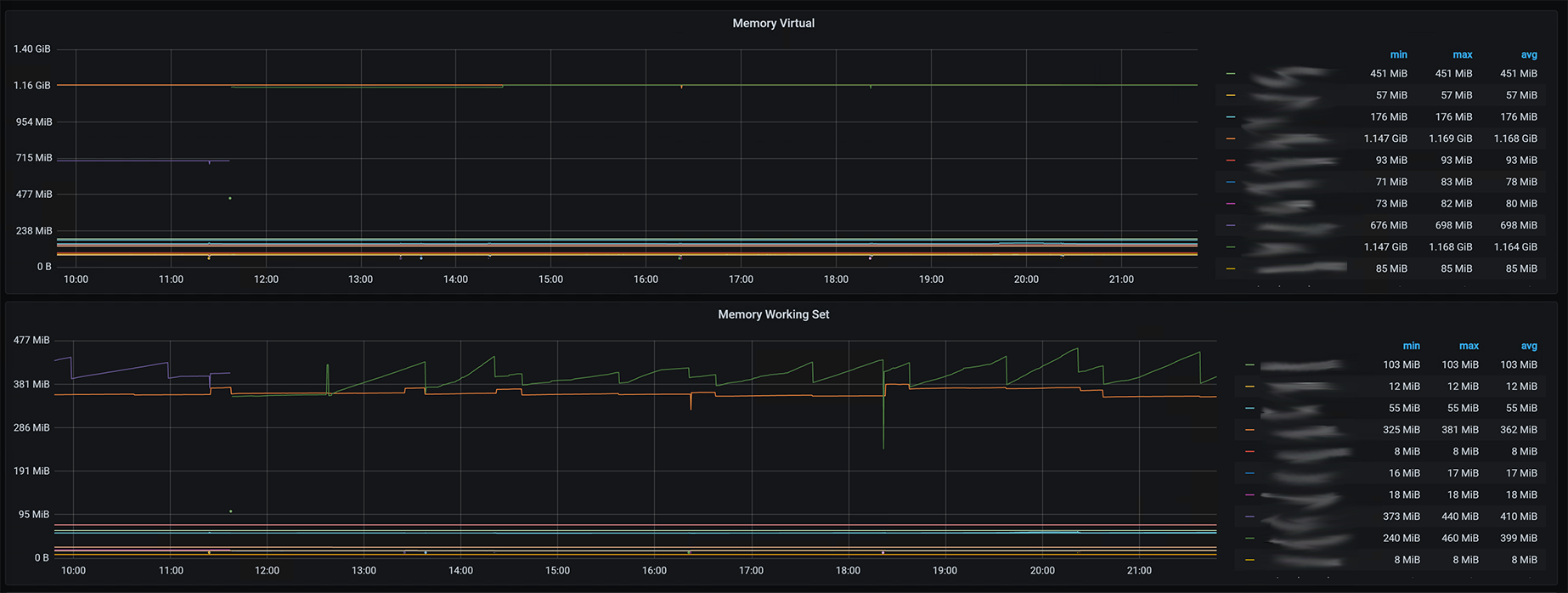Click the 83 MiB max value
The image size is (1568, 593).
tap(1456, 182)
